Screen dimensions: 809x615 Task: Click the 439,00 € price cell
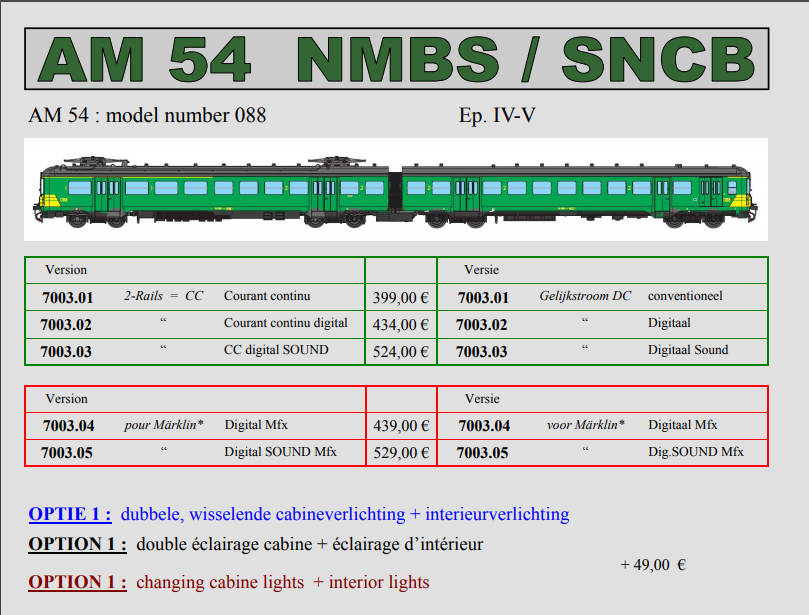tap(401, 426)
